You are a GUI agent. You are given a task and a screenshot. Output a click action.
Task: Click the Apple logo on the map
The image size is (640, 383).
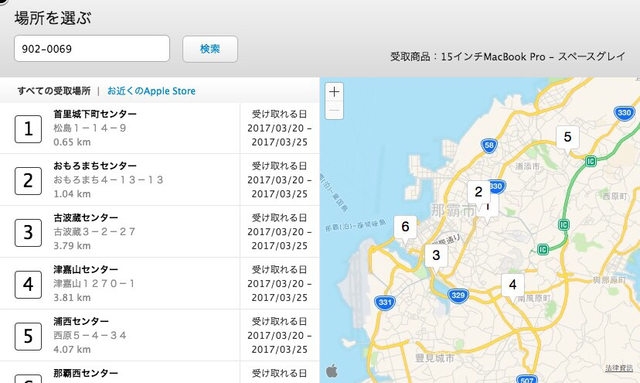[332, 371]
